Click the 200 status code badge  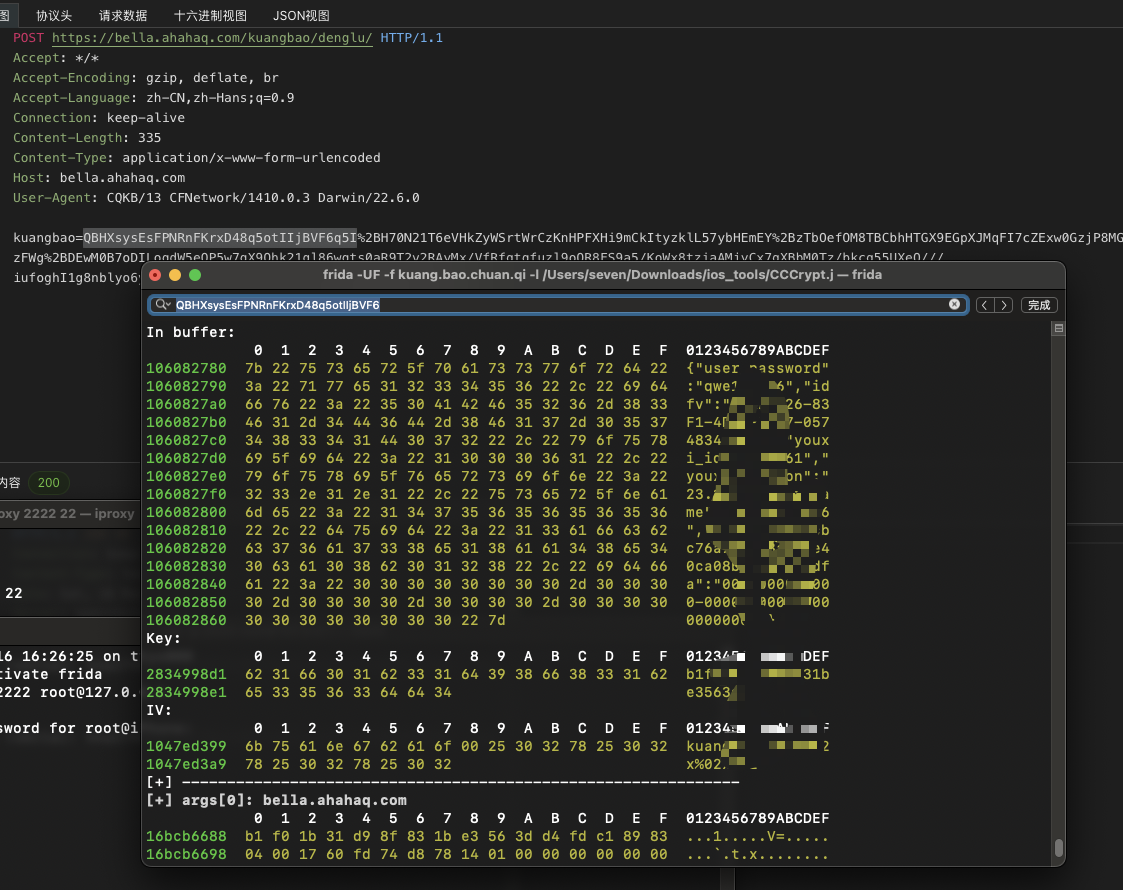click(48, 483)
